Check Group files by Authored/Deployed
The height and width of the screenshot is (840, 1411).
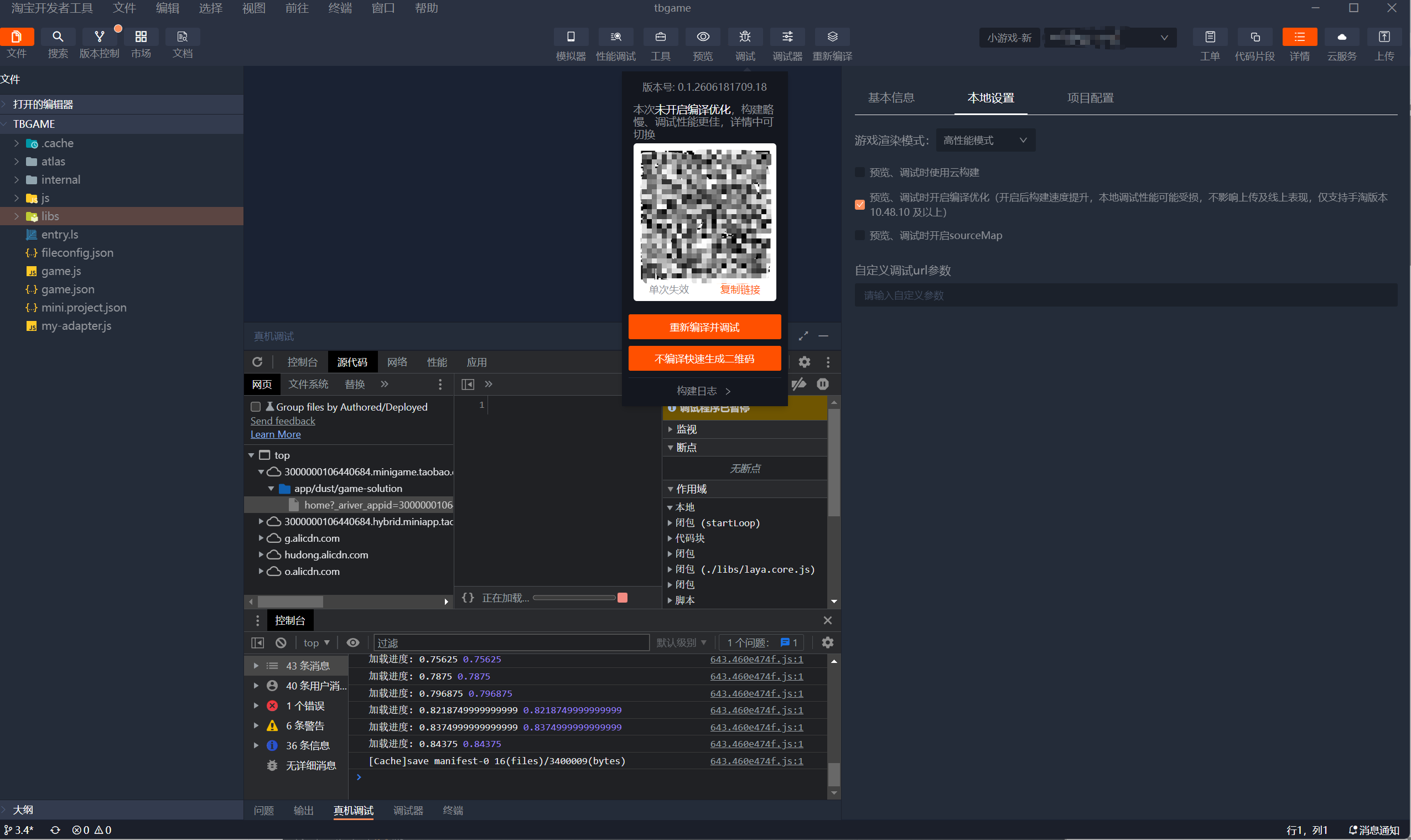(x=256, y=407)
